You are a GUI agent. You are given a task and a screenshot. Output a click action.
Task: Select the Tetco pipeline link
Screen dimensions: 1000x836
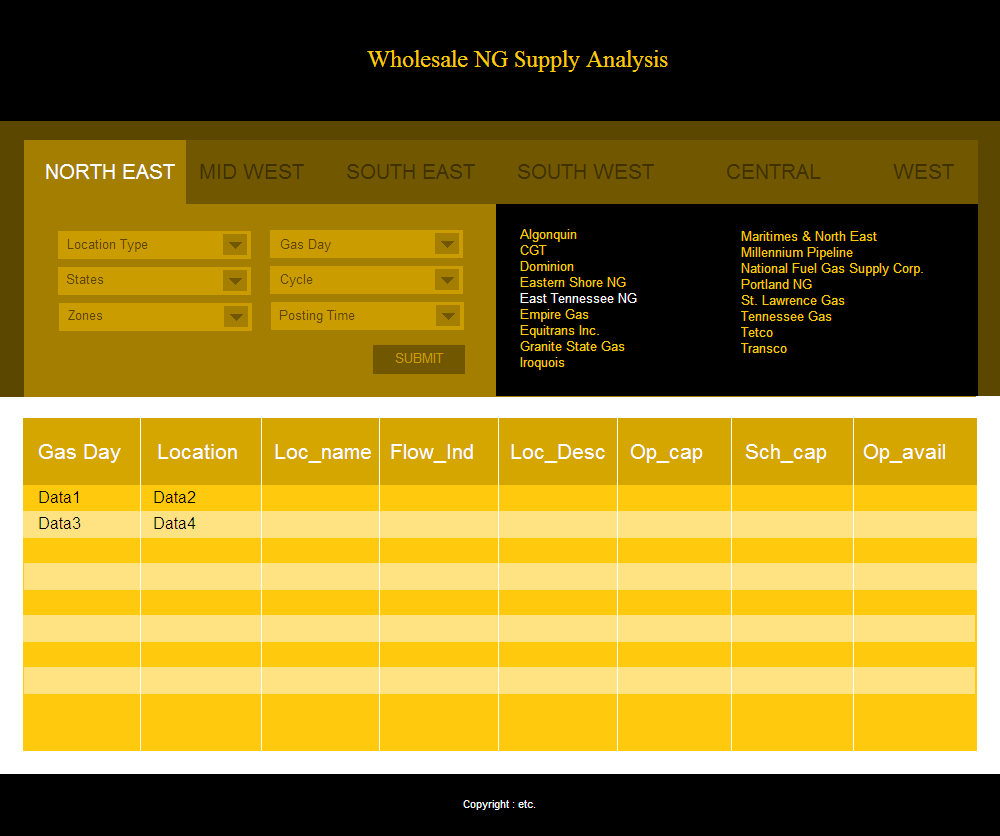point(757,332)
